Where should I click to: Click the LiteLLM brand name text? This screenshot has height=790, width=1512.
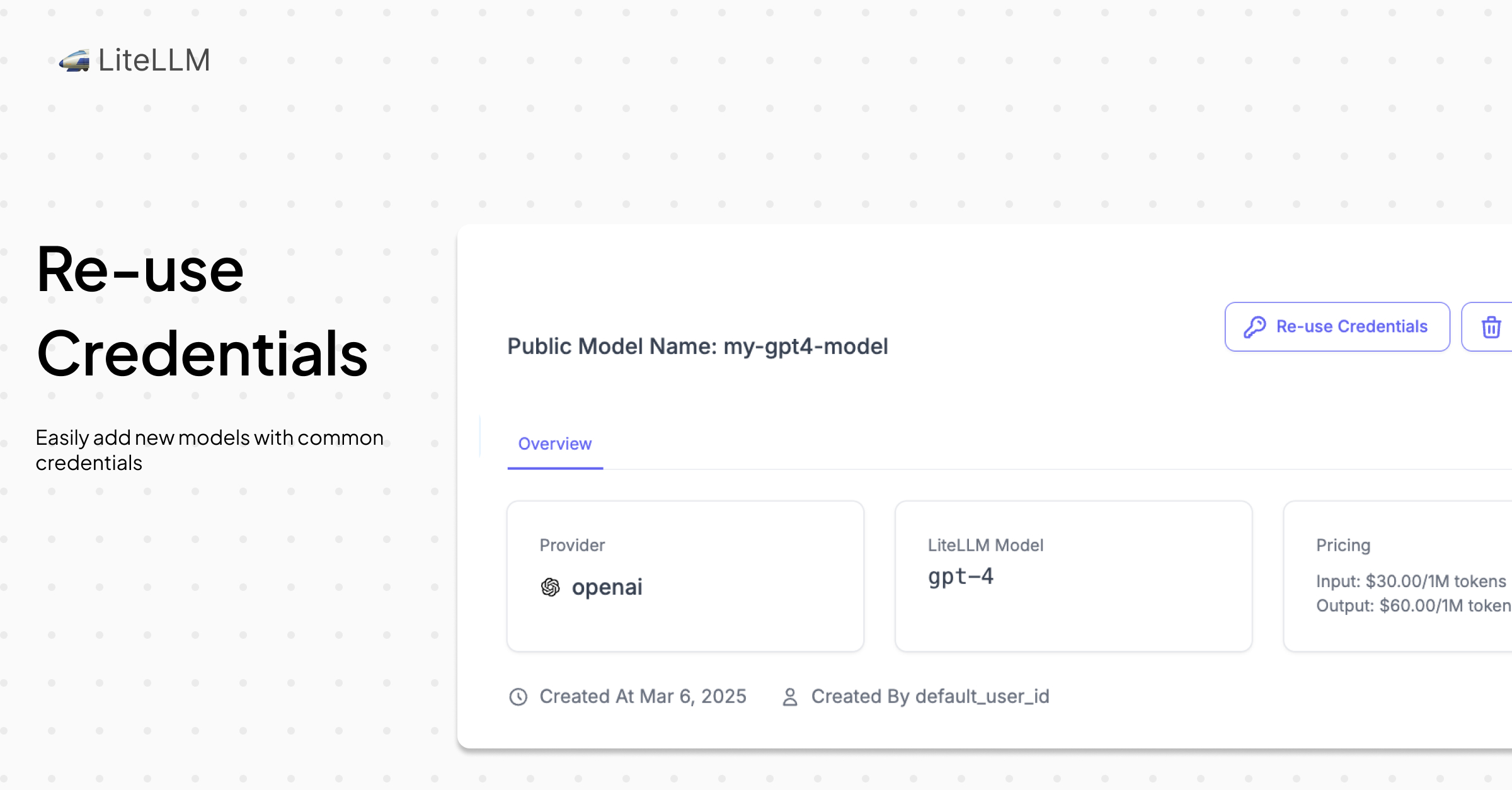pyautogui.click(x=154, y=60)
